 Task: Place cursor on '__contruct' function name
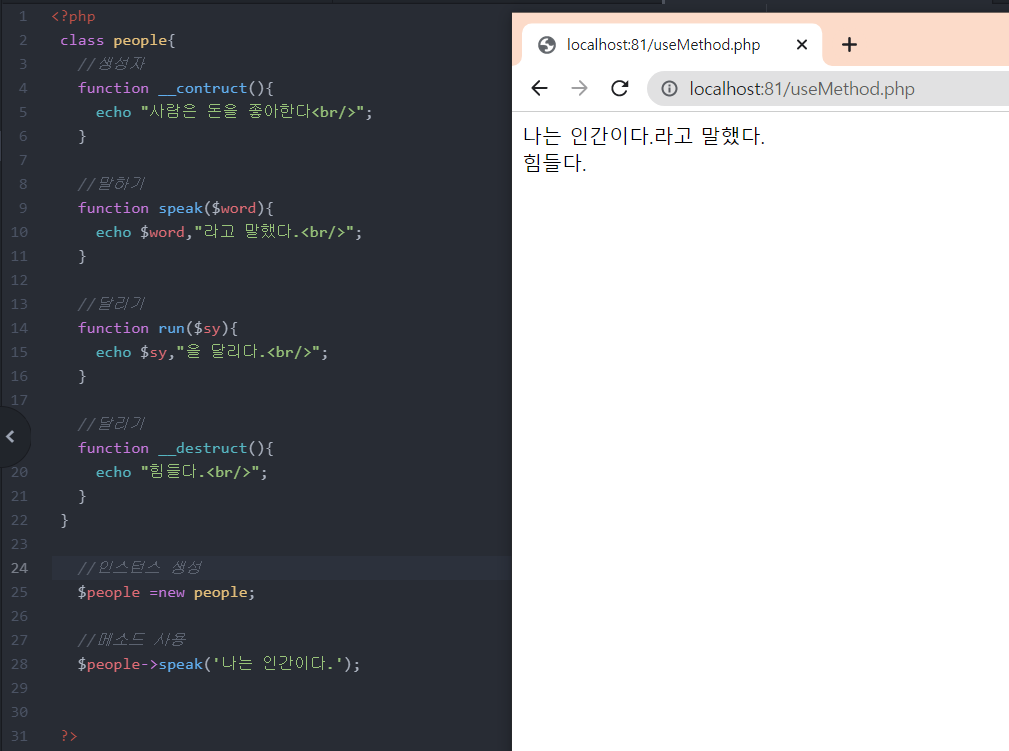pyautogui.click(x=203, y=88)
